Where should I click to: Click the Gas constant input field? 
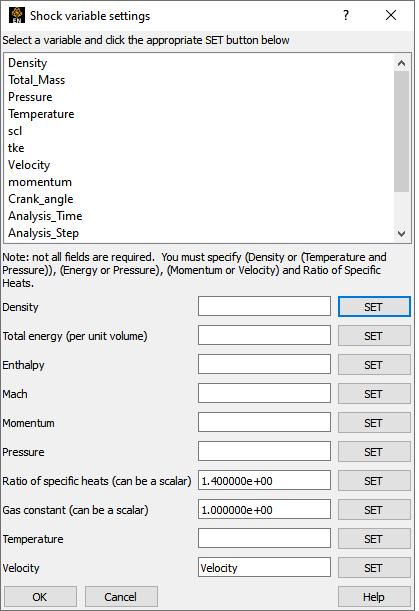[264, 510]
